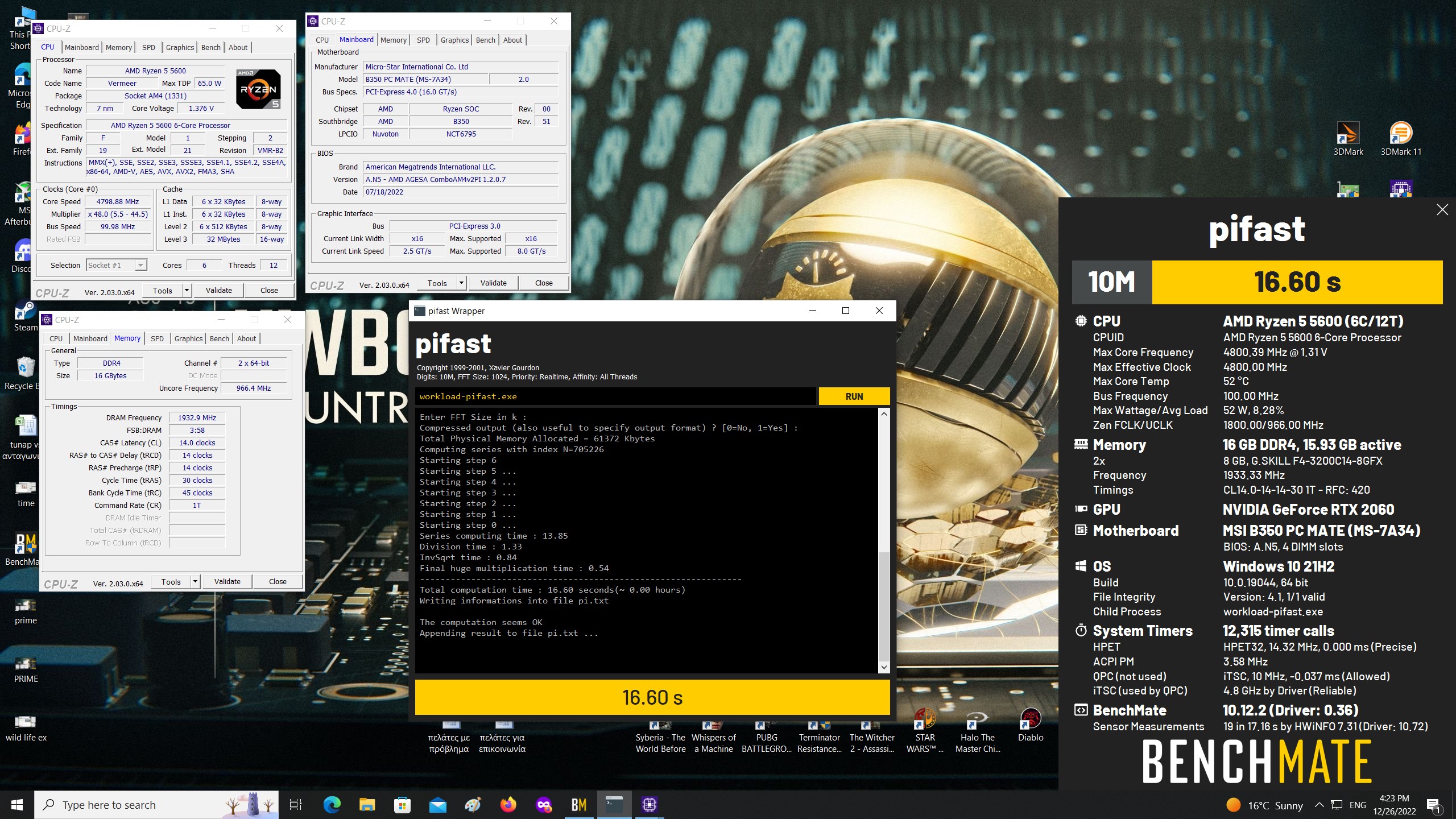Open About tab in Memory window

click(x=246, y=338)
